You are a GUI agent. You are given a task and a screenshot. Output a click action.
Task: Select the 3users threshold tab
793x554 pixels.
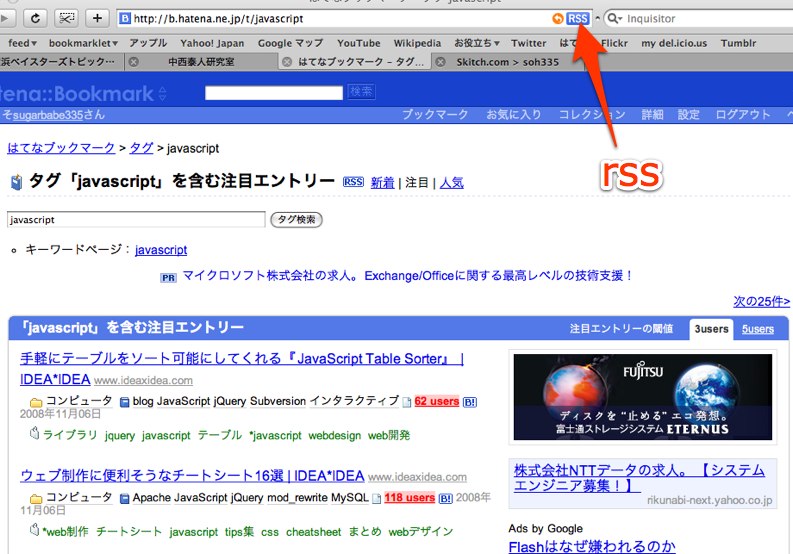[711, 329]
